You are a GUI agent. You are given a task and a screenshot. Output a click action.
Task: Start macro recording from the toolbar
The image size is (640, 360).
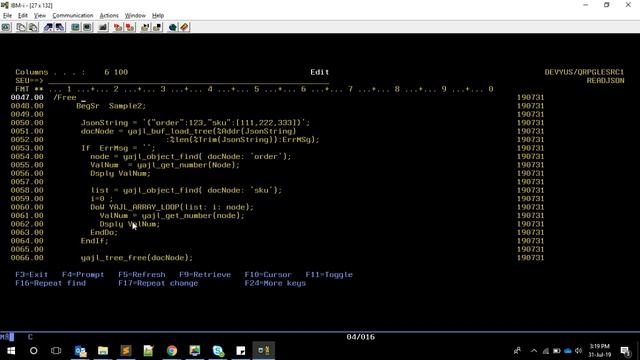click(118, 27)
